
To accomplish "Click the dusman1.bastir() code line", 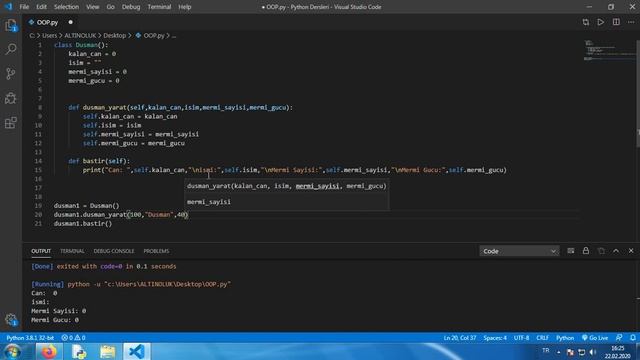I will (83, 223).
